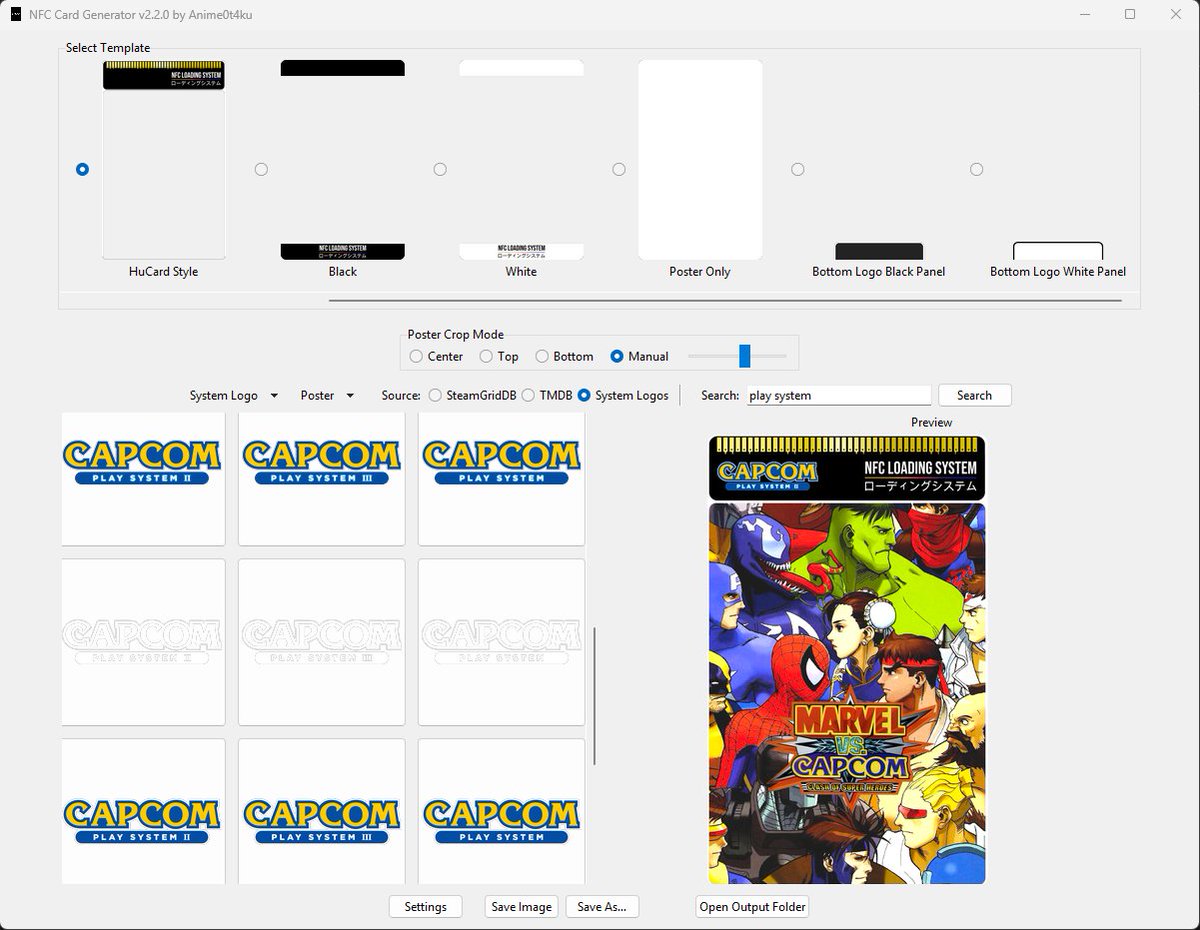Screen dimensions: 1200x930
Task: Select the Poster Only template radio button
Action: coord(619,170)
